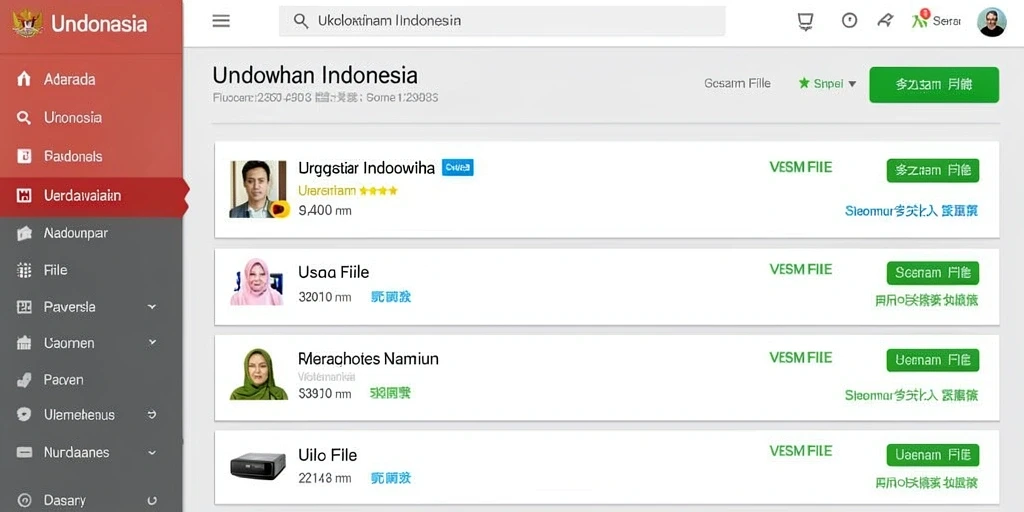Select the active Uerdawaiain sidebar item
1024x512 pixels.
[91, 196]
